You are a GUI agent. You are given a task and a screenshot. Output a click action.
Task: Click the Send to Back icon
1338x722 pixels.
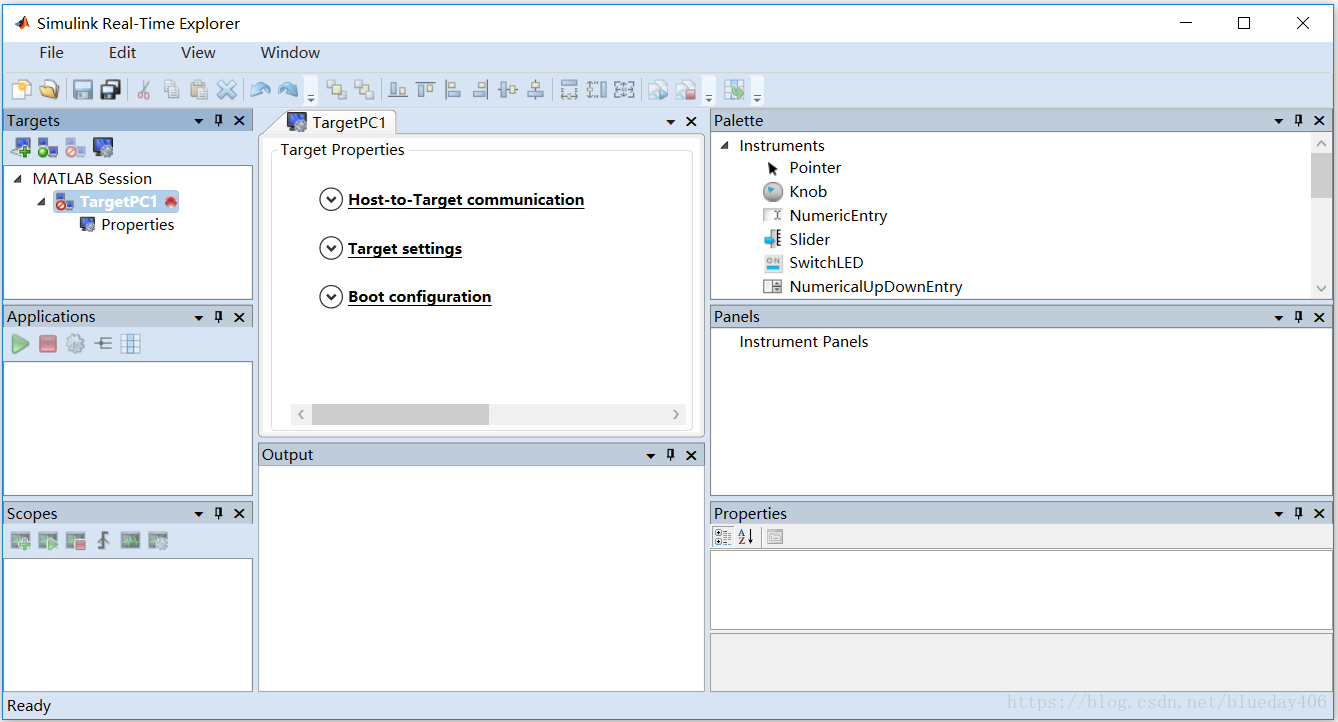(x=364, y=90)
